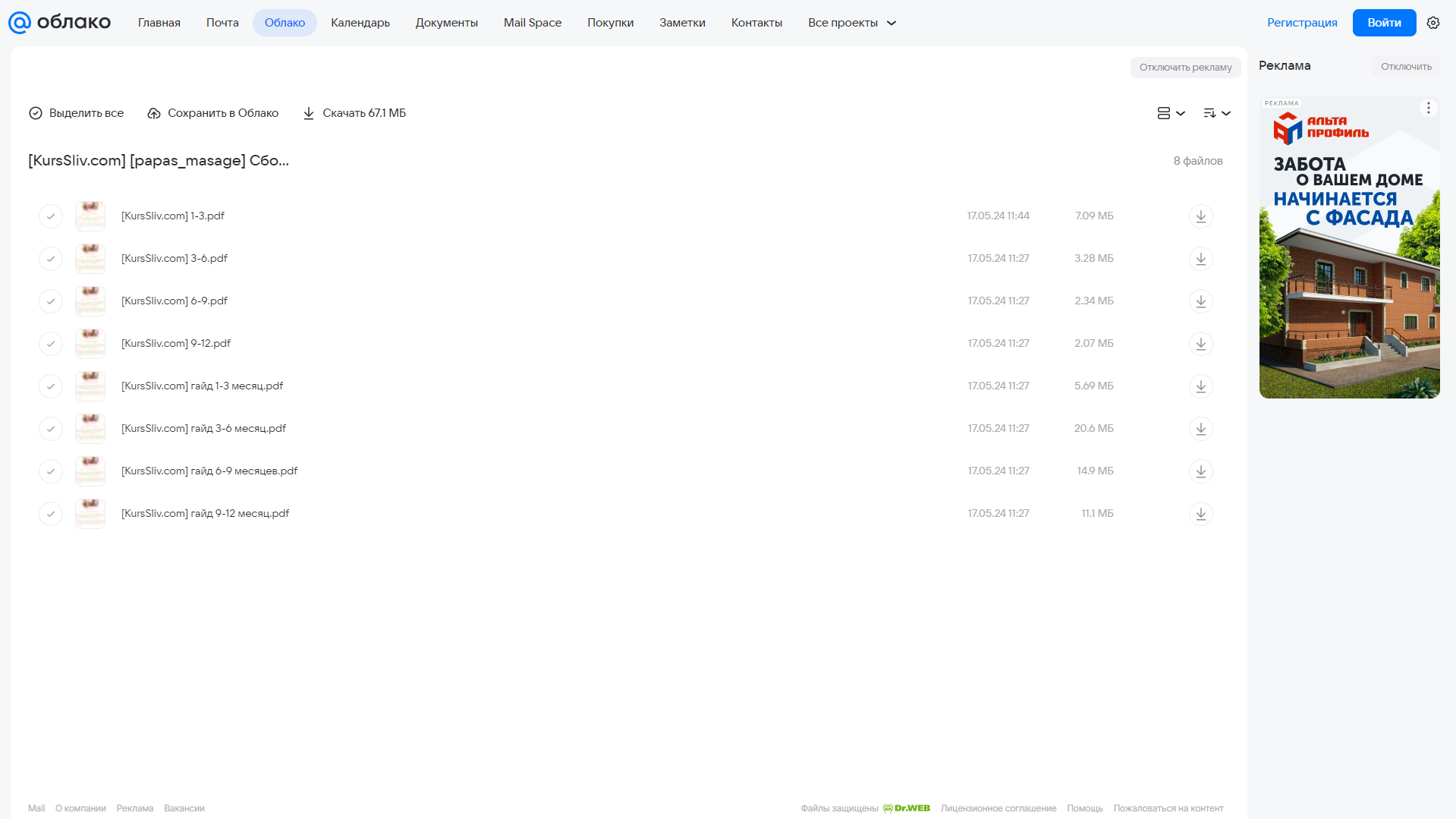Viewport: 1456px width, 819px height.
Task: Open the Альта Профиль ad banner
Action: [1349, 247]
